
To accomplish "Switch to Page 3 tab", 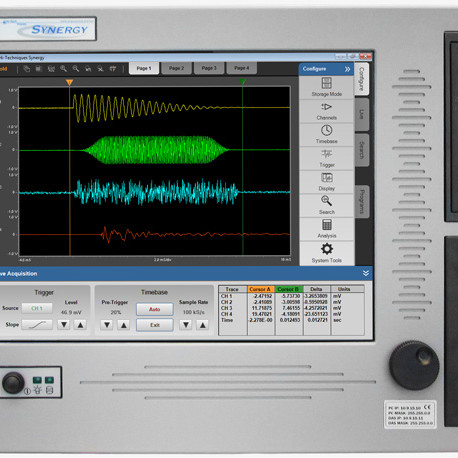I will (x=209, y=68).
